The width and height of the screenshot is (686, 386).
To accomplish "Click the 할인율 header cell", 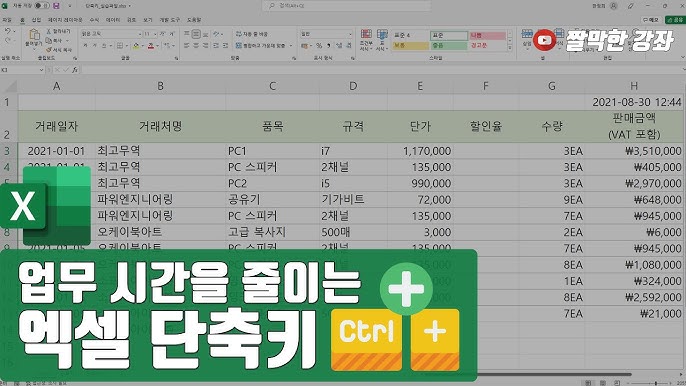I will tap(486, 126).
